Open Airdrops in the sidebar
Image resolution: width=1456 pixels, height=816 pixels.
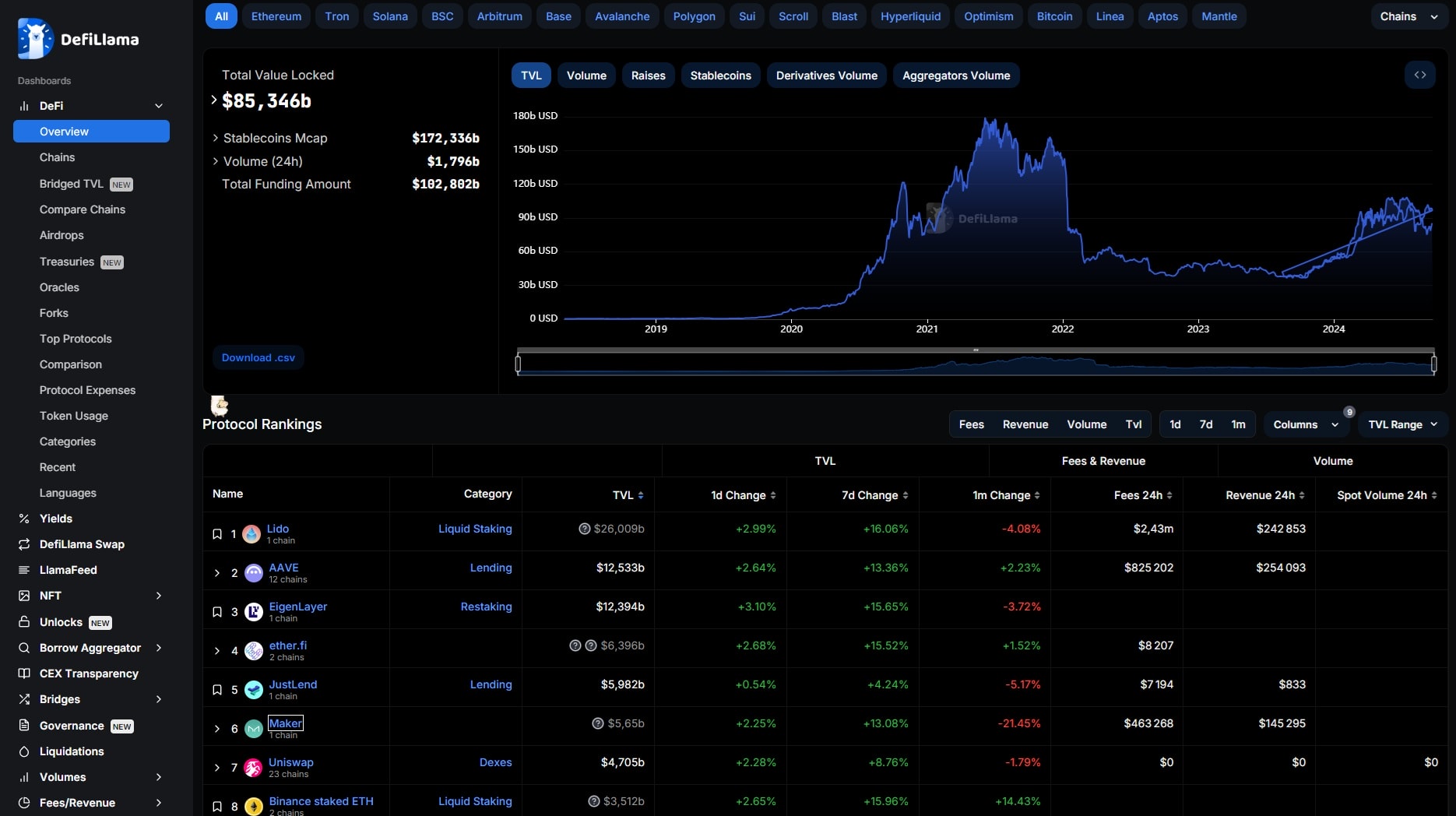(62, 235)
